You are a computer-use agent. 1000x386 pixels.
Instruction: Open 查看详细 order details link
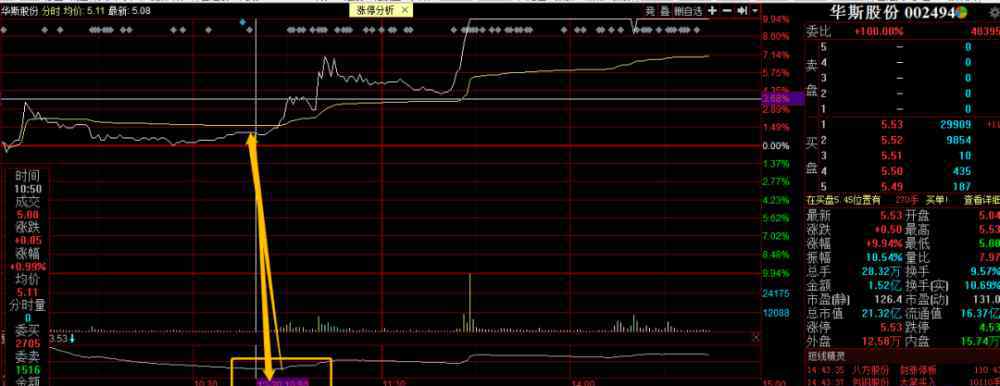coord(982,200)
